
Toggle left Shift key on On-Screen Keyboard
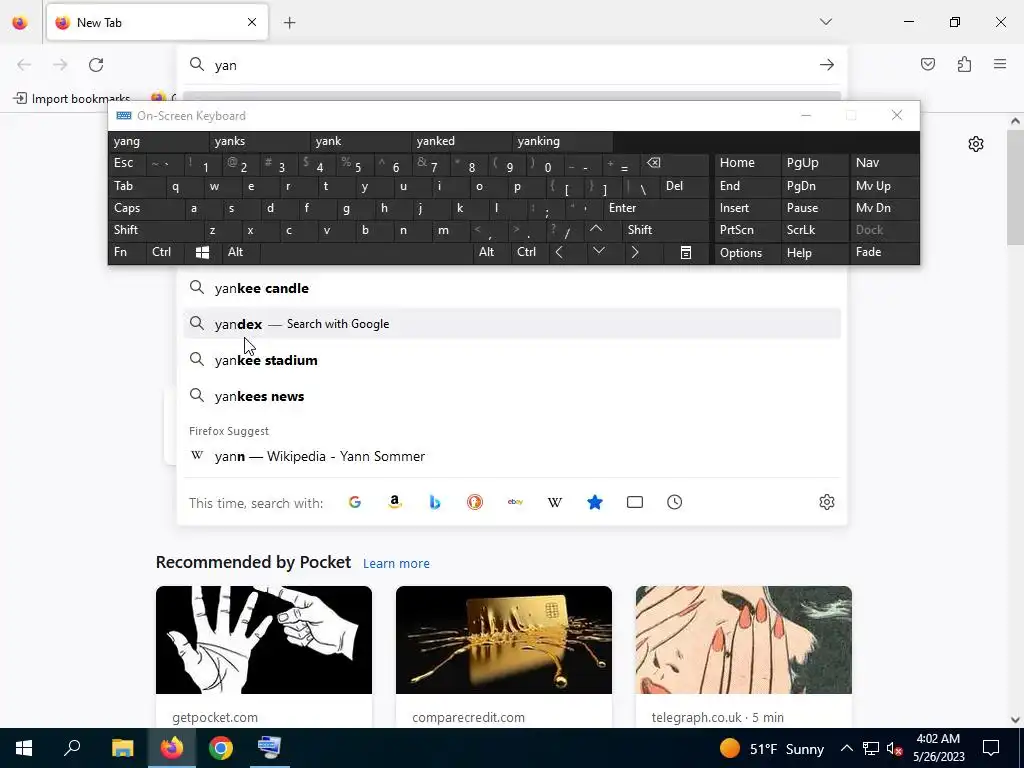[x=156, y=230]
